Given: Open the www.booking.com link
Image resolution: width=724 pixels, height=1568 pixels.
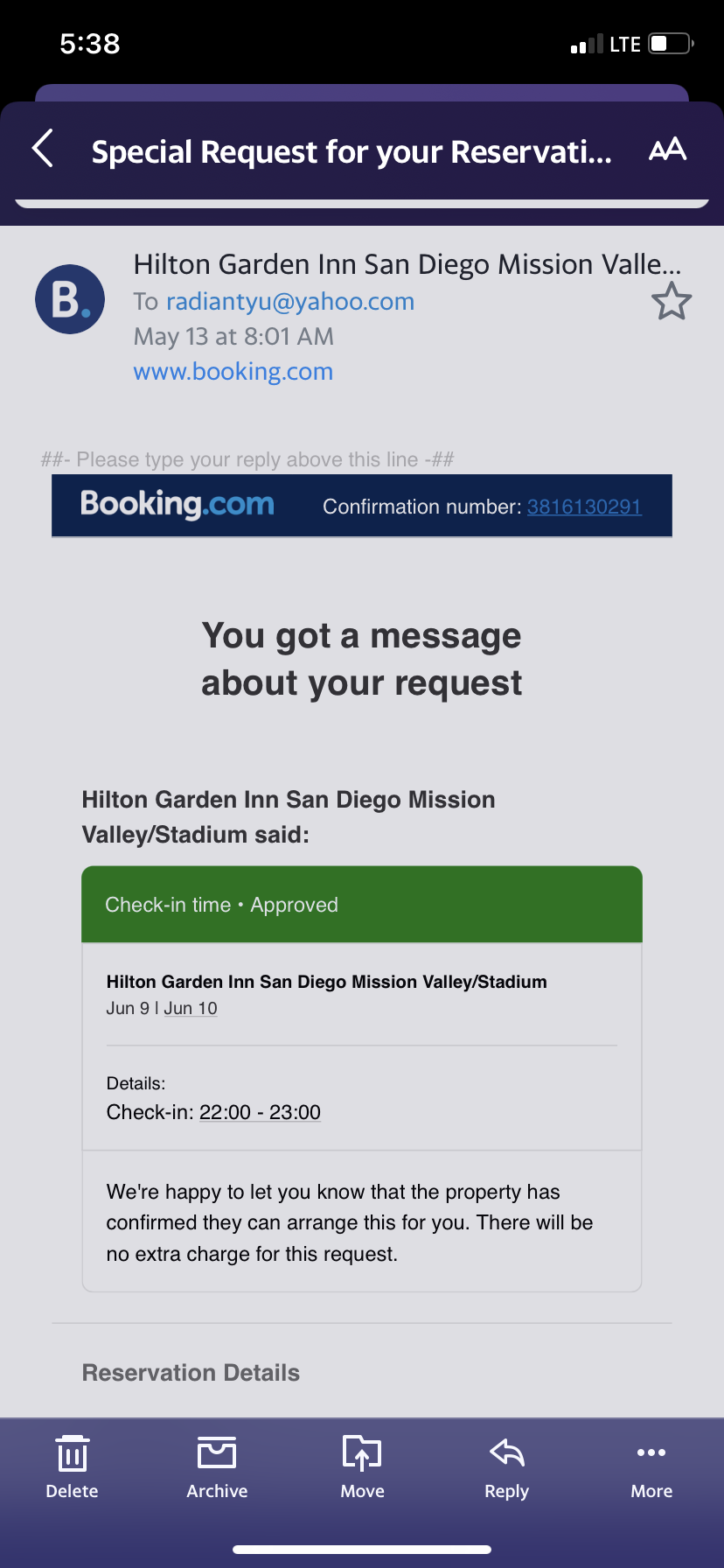Looking at the screenshot, I should (233, 372).
